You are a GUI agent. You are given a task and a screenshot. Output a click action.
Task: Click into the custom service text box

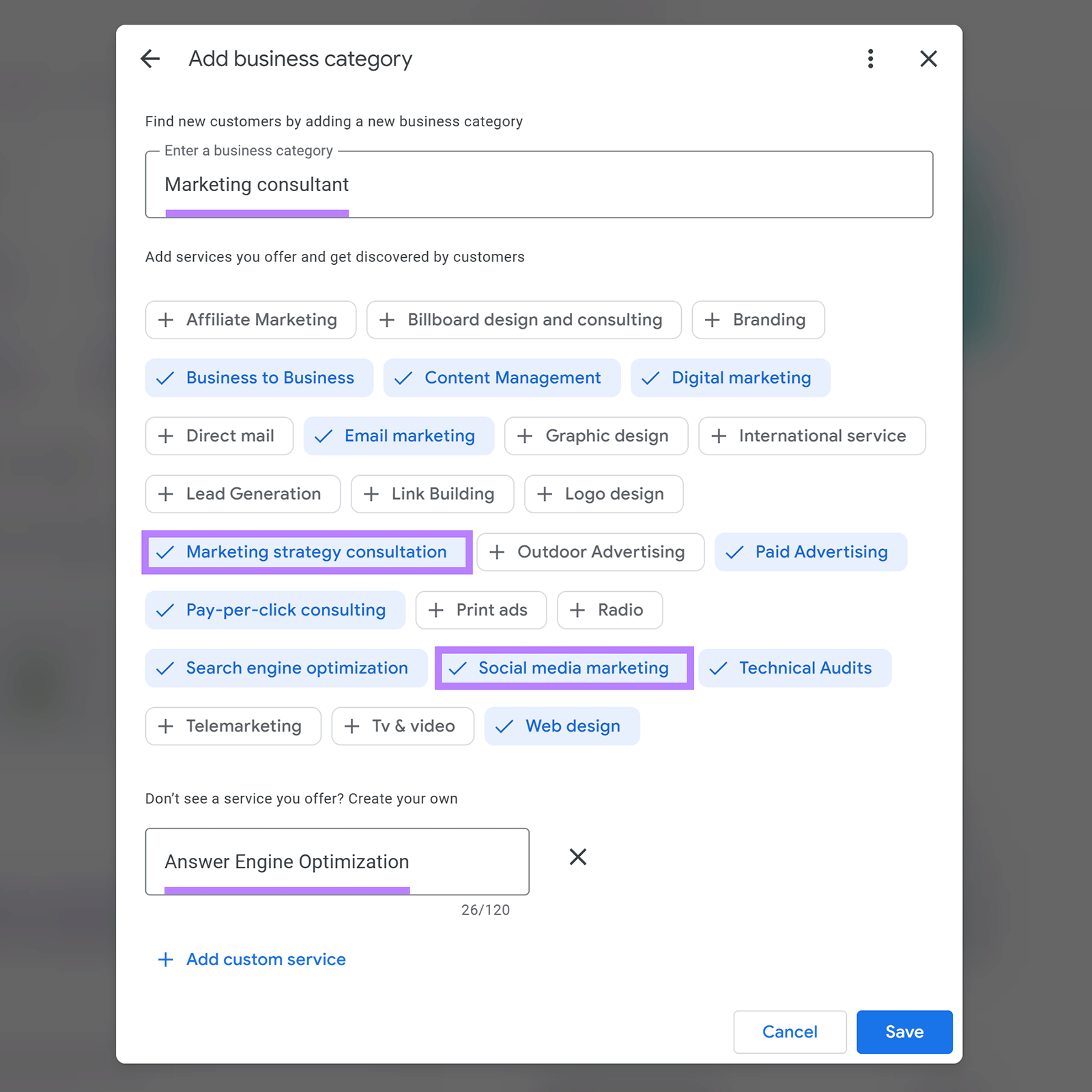coord(336,861)
